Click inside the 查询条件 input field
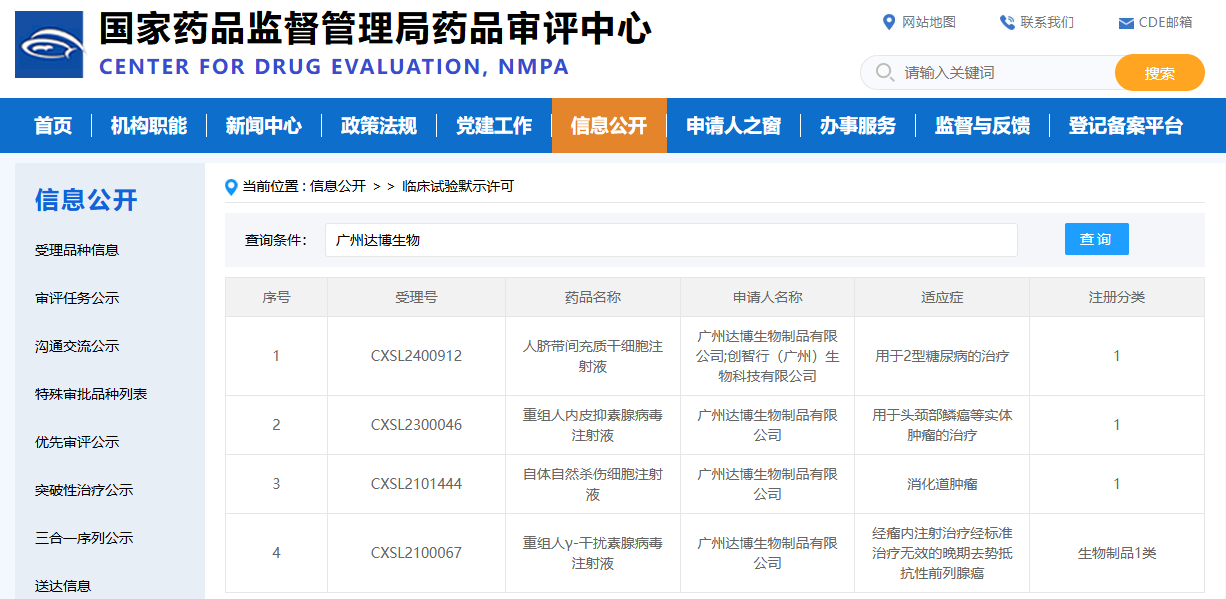Viewport: 1226px width, 599px height. [x=670, y=240]
